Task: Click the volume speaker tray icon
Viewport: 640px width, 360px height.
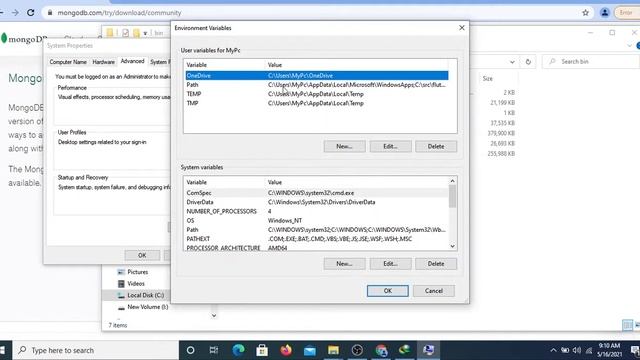Action: click(577, 350)
